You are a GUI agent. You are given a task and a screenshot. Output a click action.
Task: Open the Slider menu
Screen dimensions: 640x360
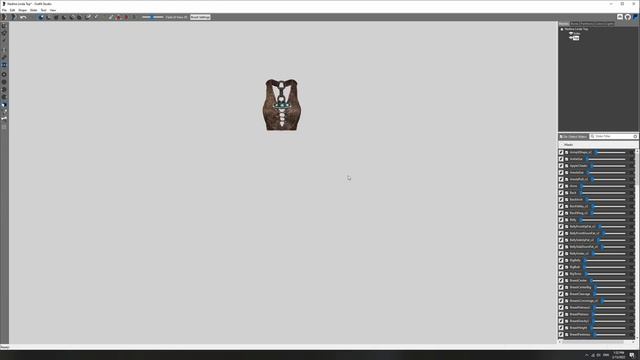(x=33, y=10)
